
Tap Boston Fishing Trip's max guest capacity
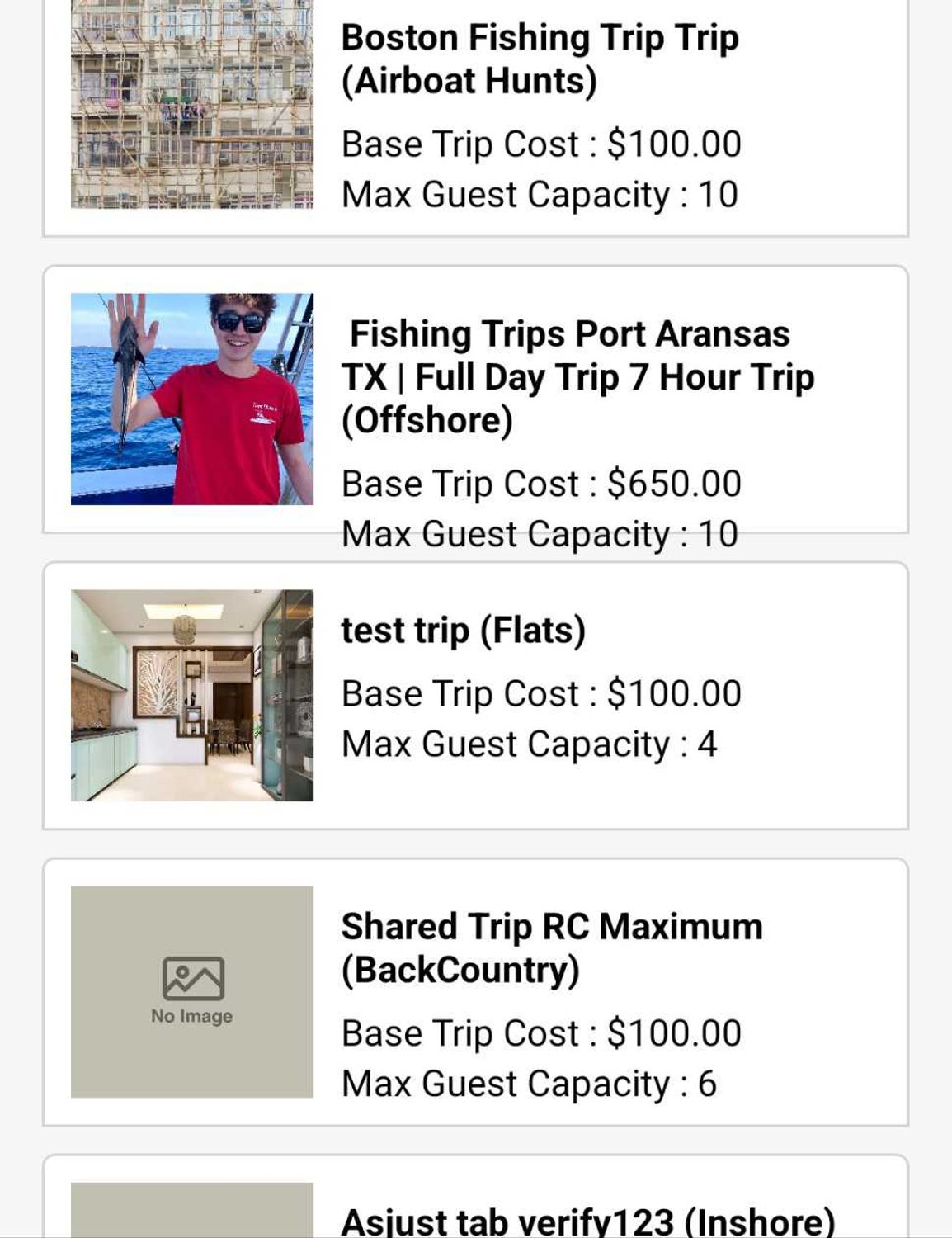[x=540, y=195]
